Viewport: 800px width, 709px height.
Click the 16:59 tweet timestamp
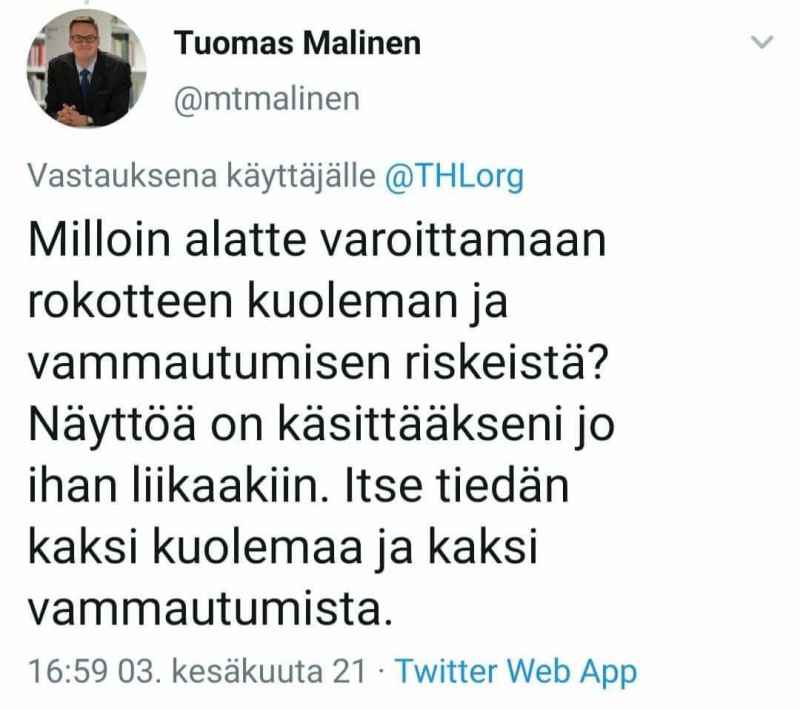68,670
